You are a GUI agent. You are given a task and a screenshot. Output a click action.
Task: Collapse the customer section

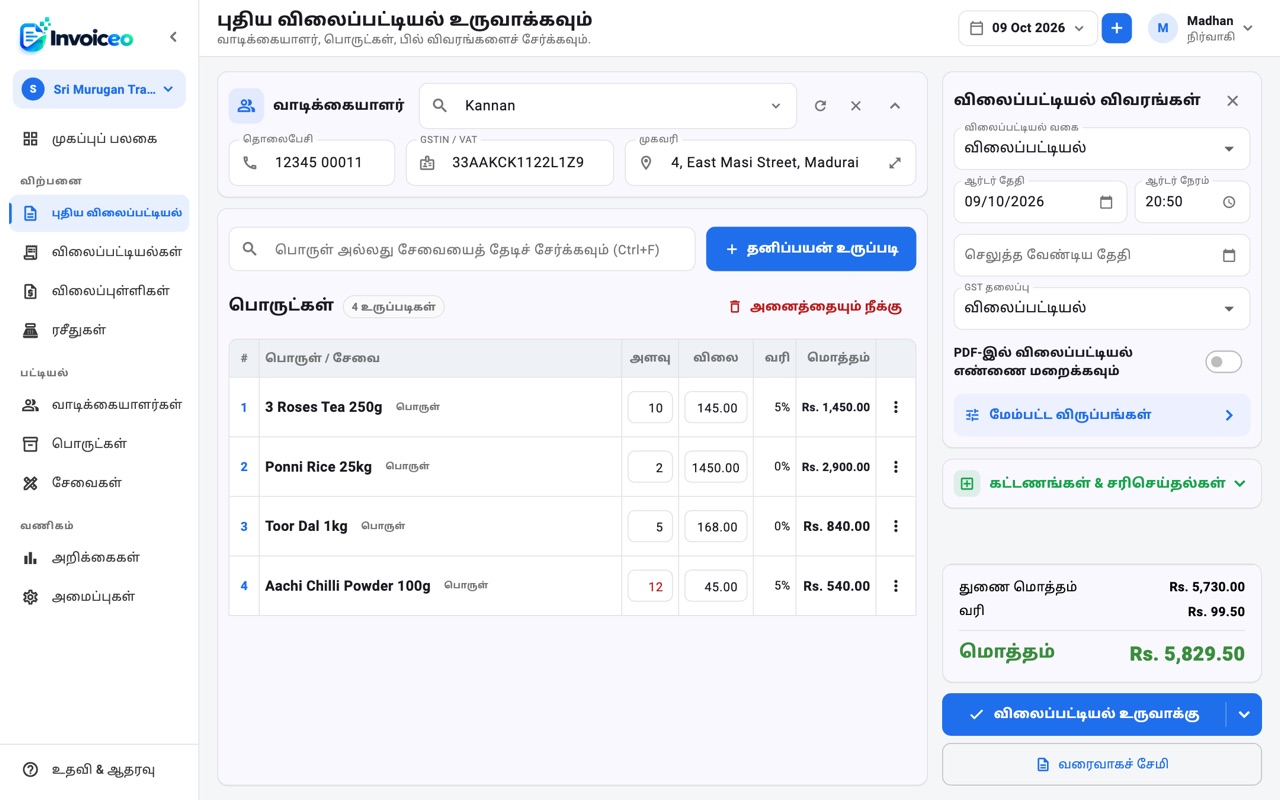click(895, 106)
